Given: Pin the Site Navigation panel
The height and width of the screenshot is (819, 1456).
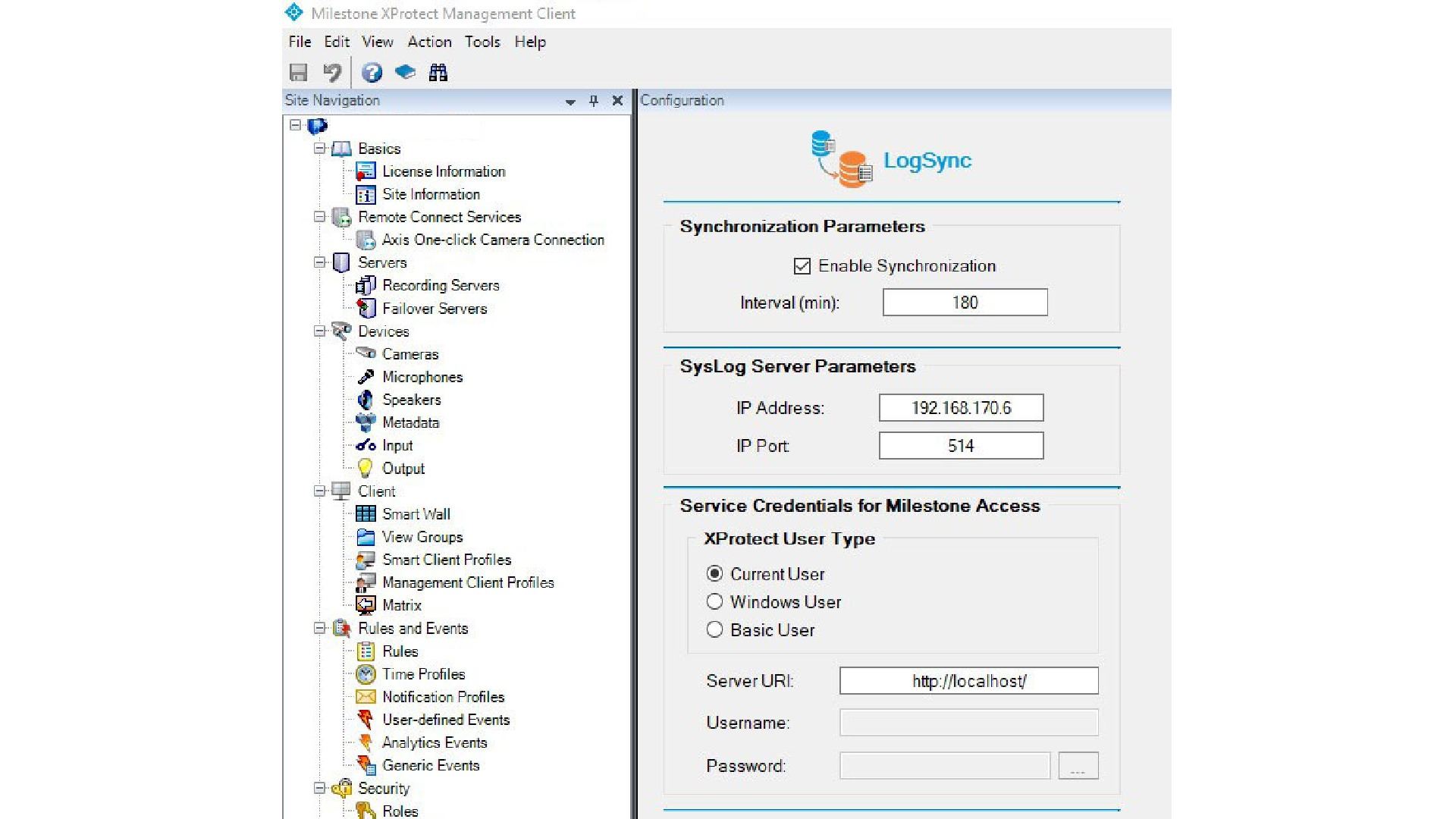Looking at the screenshot, I should click(594, 101).
